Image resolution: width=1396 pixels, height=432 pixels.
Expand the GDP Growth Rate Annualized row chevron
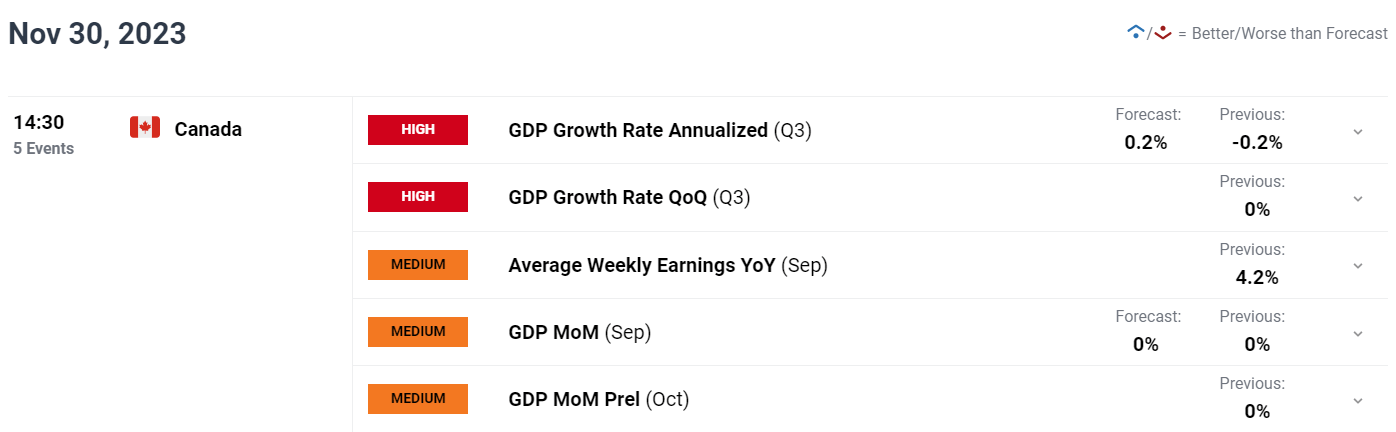point(1358,131)
